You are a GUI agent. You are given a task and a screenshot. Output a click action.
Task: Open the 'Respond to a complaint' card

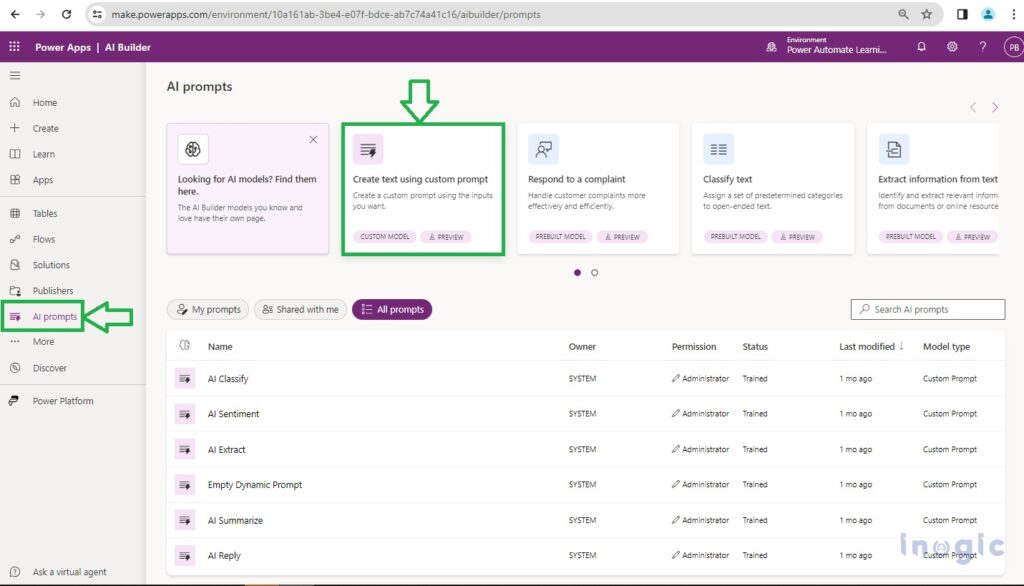click(597, 188)
